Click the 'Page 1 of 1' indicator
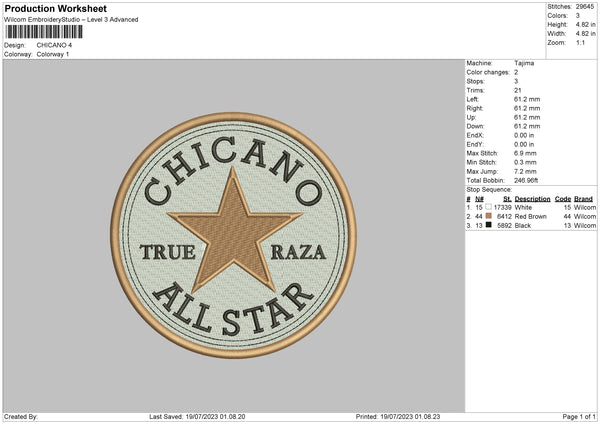 [579, 416]
